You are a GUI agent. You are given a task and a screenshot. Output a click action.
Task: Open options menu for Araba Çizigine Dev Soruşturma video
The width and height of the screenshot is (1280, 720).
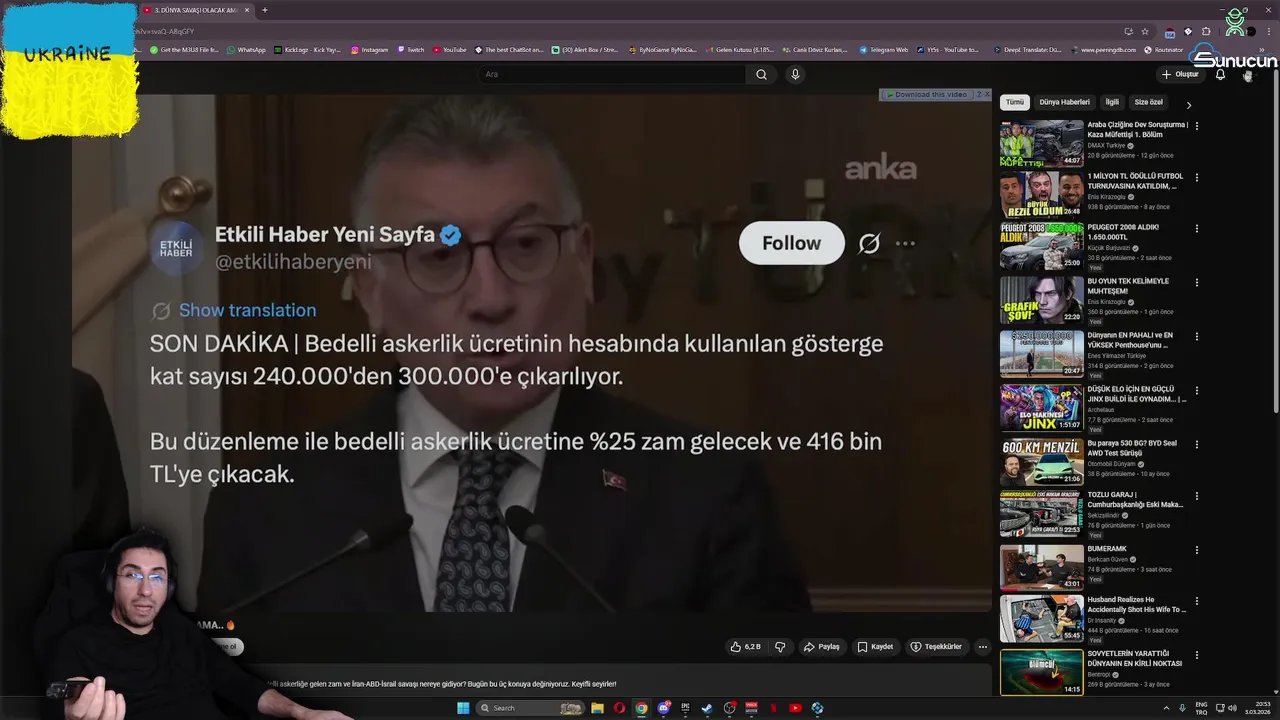click(1196, 126)
